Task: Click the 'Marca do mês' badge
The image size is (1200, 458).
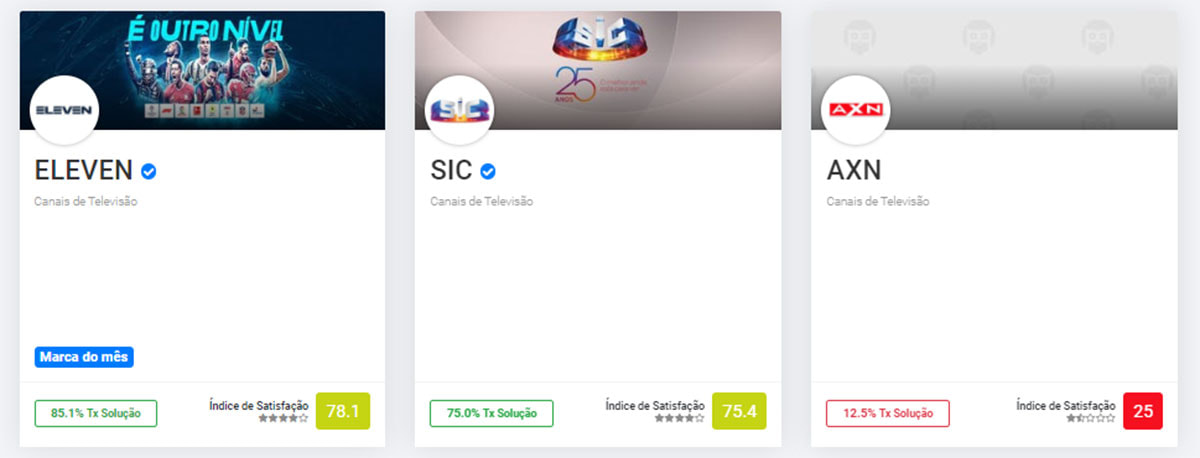Action: point(85,357)
